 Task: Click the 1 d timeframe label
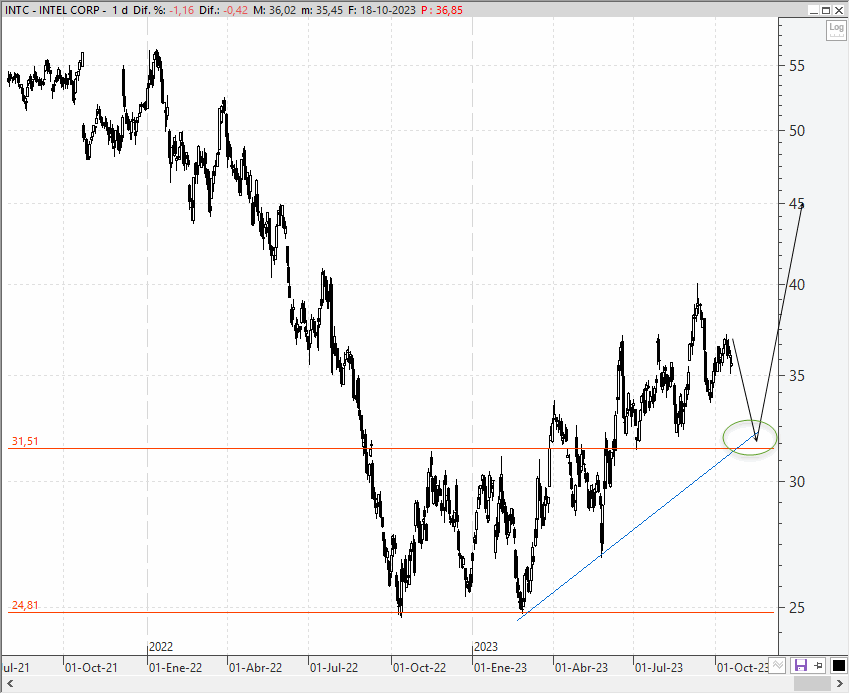coord(120,10)
